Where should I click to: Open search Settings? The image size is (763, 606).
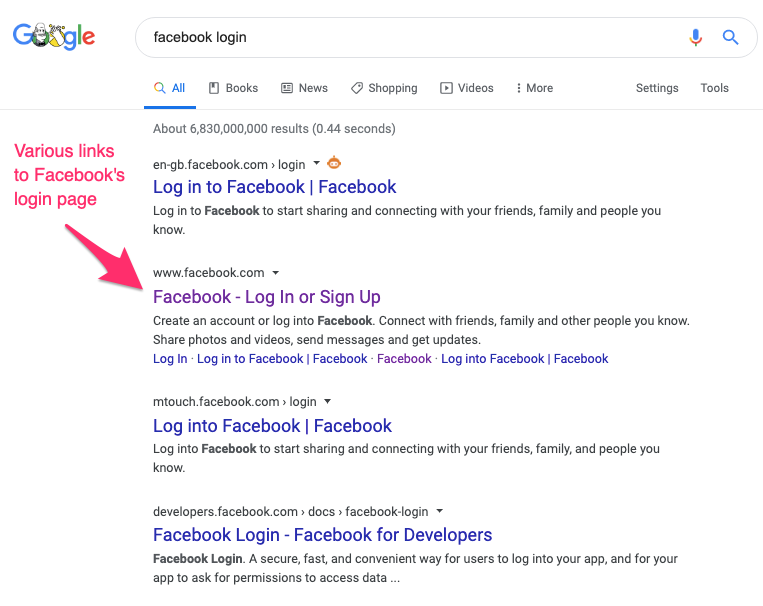(x=657, y=88)
